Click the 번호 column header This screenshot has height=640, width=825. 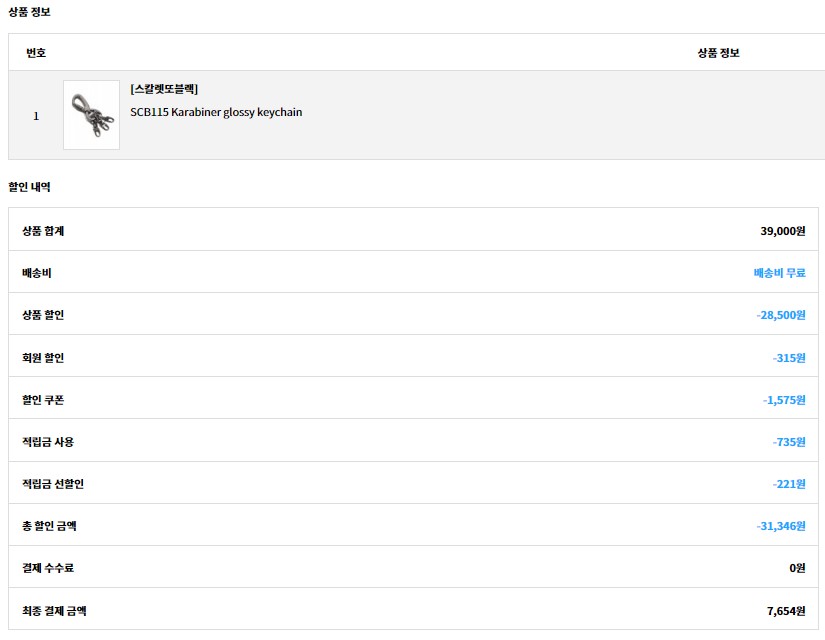pos(36,52)
